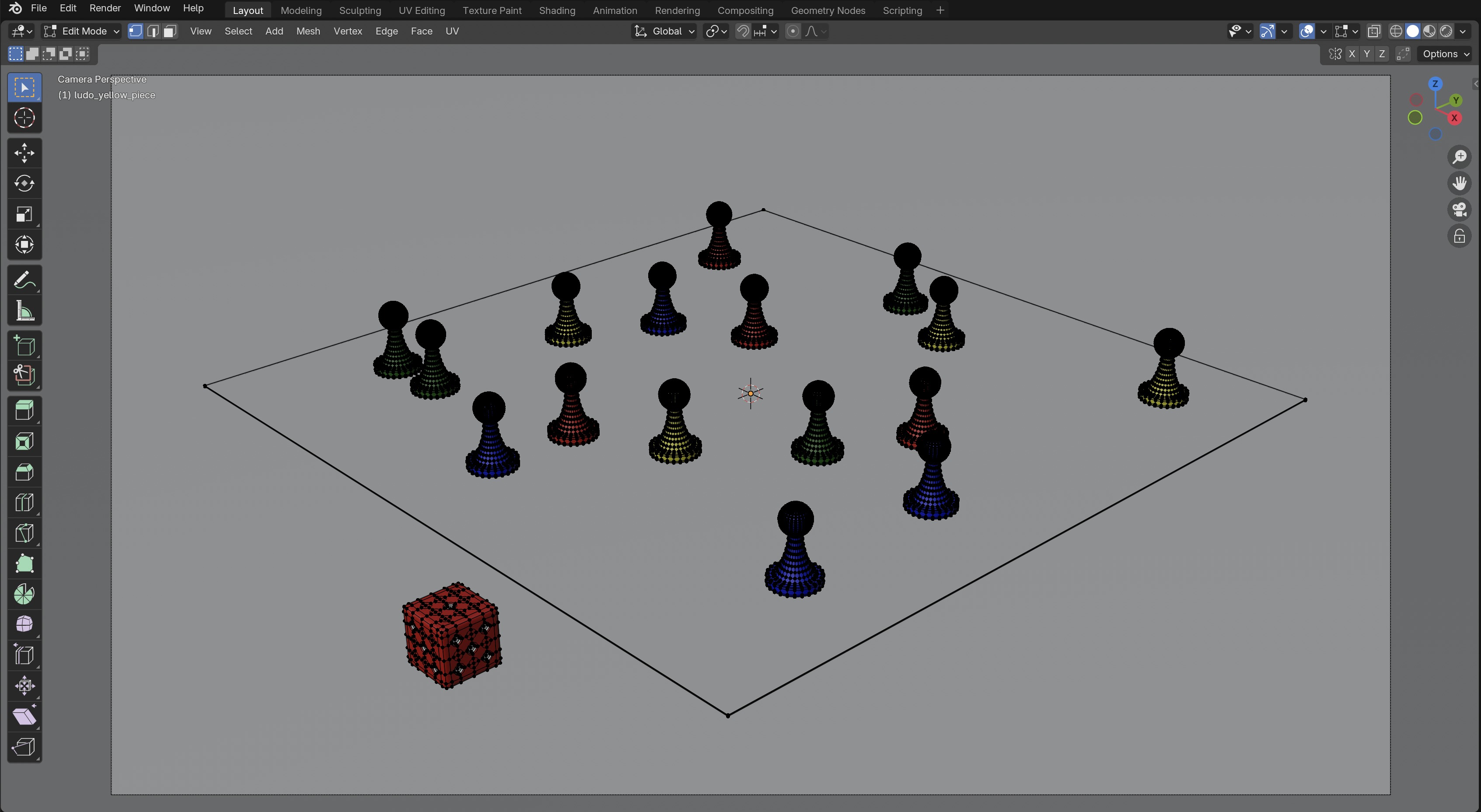Pick the Poly Build tool
This screenshot has height=812, width=1481.
coord(24,564)
